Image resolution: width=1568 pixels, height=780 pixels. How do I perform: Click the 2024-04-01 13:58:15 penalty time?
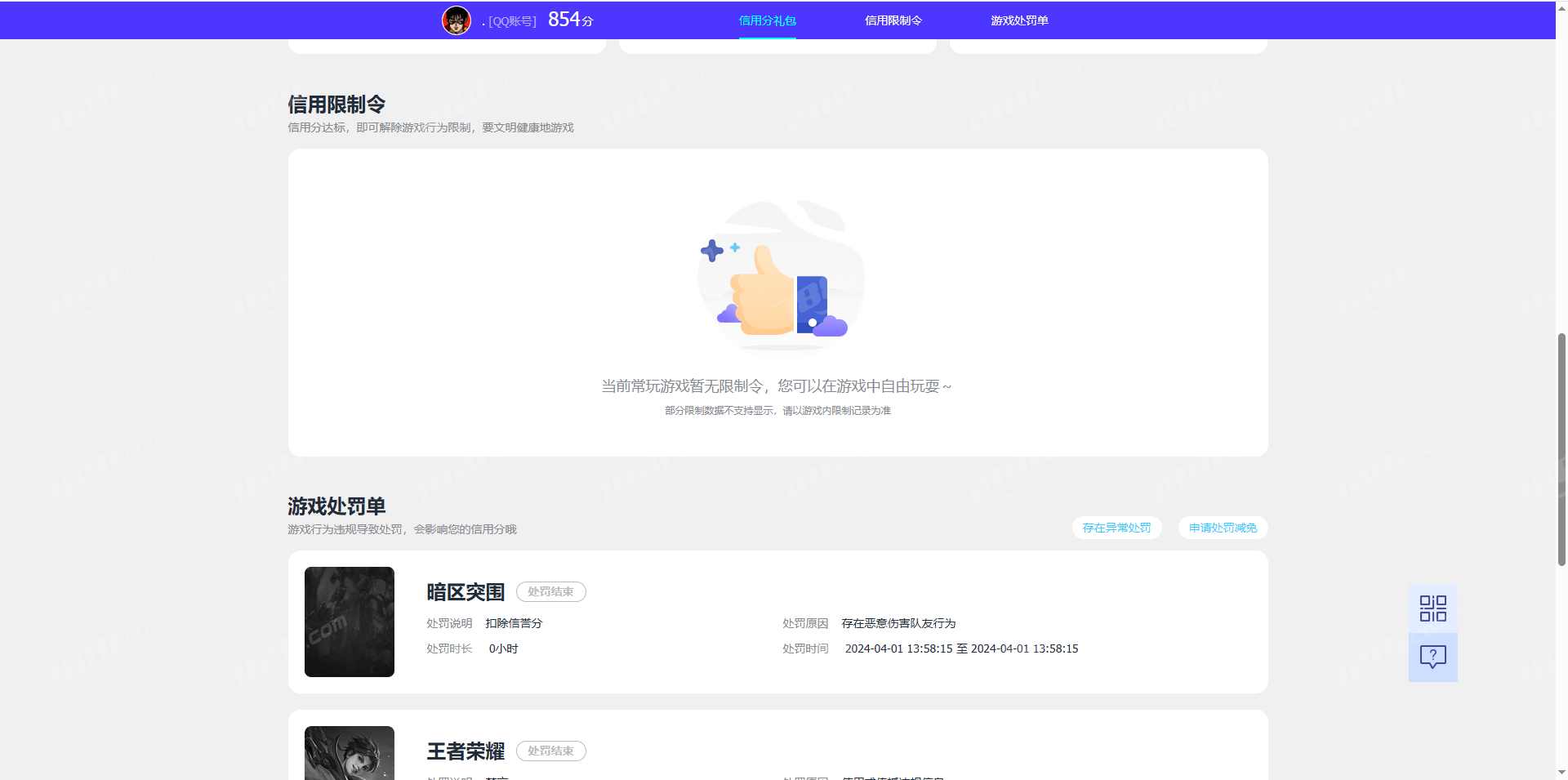pos(961,649)
